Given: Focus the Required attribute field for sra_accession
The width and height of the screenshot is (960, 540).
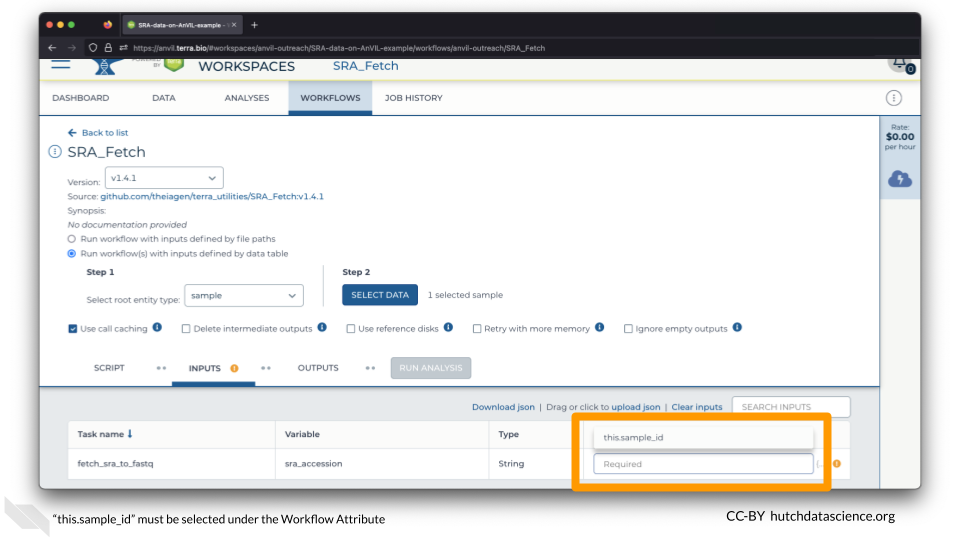Looking at the screenshot, I should pyautogui.click(x=703, y=464).
